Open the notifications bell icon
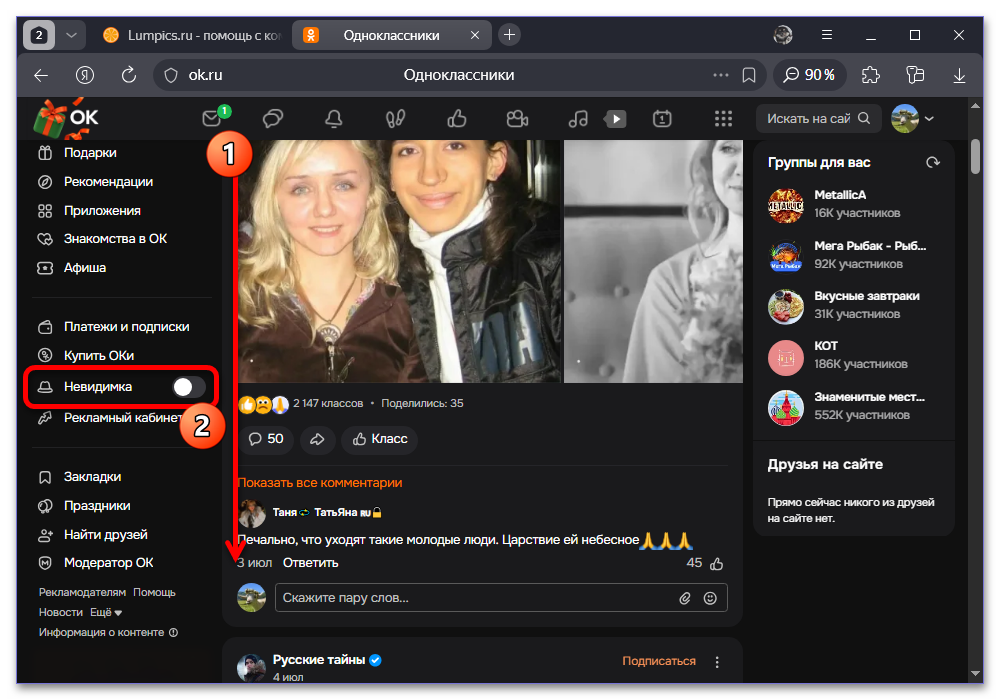The image size is (1000, 700). click(334, 119)
